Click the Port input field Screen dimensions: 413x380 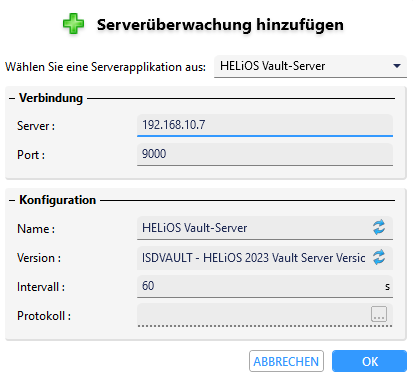coord(265,154)
